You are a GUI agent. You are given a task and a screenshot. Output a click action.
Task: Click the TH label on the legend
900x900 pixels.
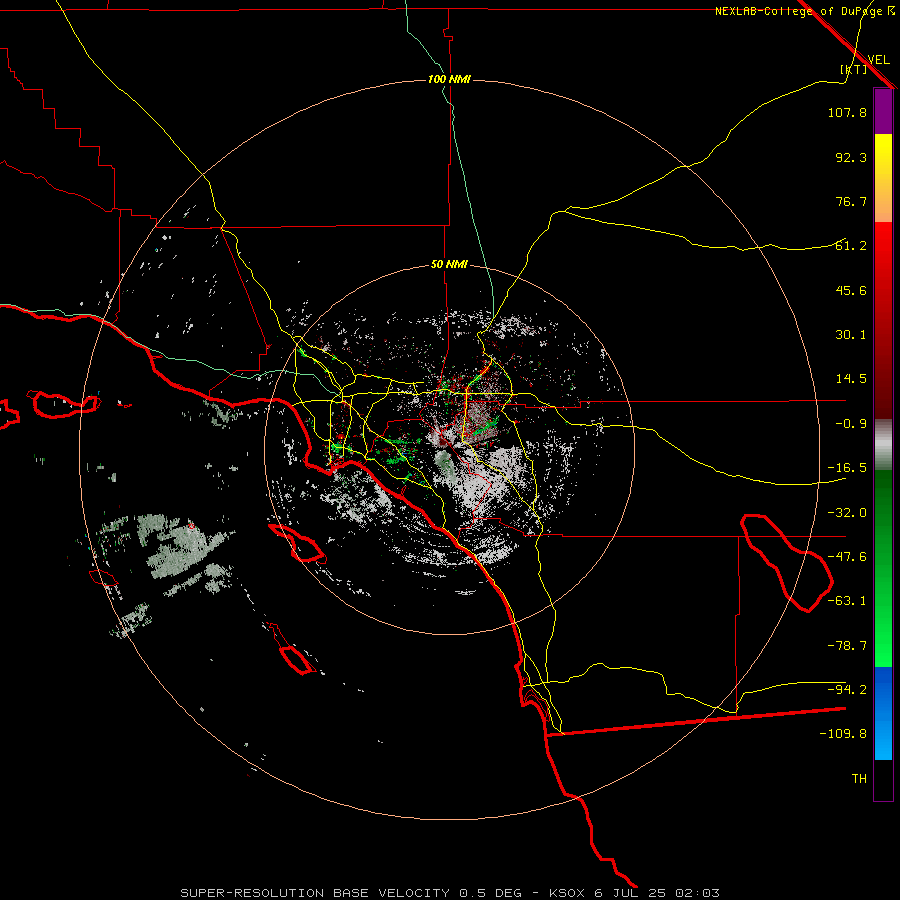(x=859, y=779)
